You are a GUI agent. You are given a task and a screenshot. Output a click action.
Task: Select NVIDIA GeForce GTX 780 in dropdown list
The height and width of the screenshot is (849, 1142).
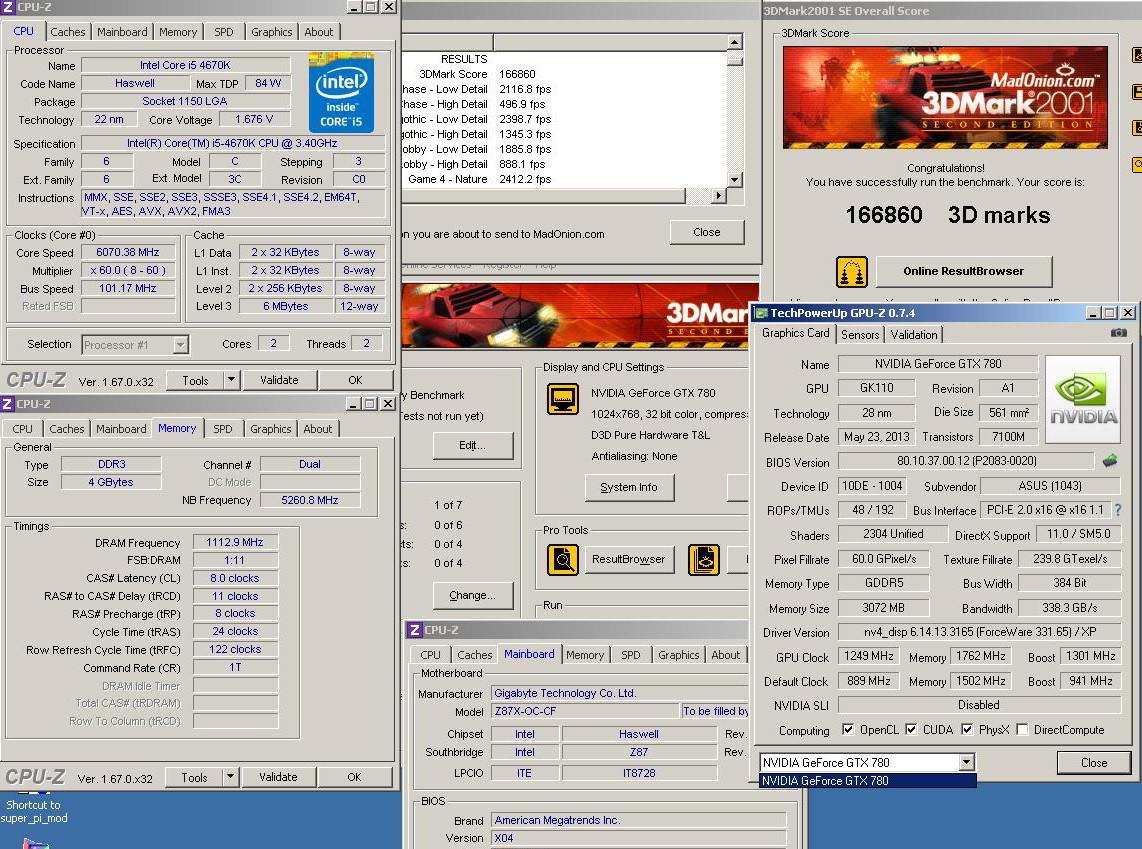(867, 781)
